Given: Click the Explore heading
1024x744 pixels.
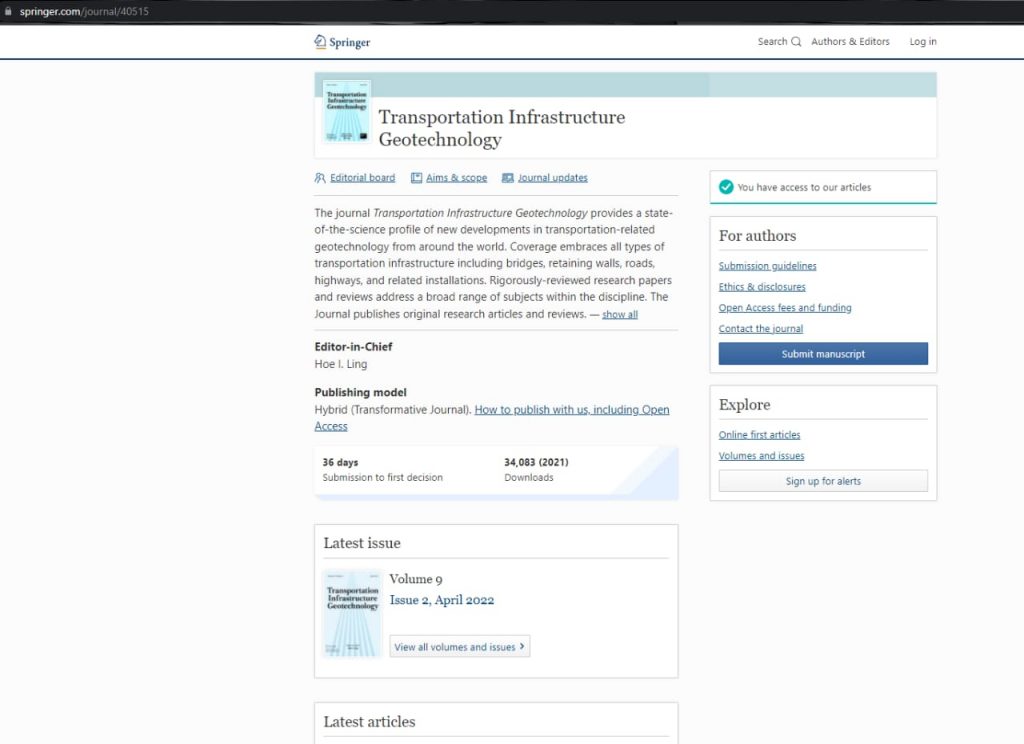Looking at the screenshot, I should [x=744, y=404].
